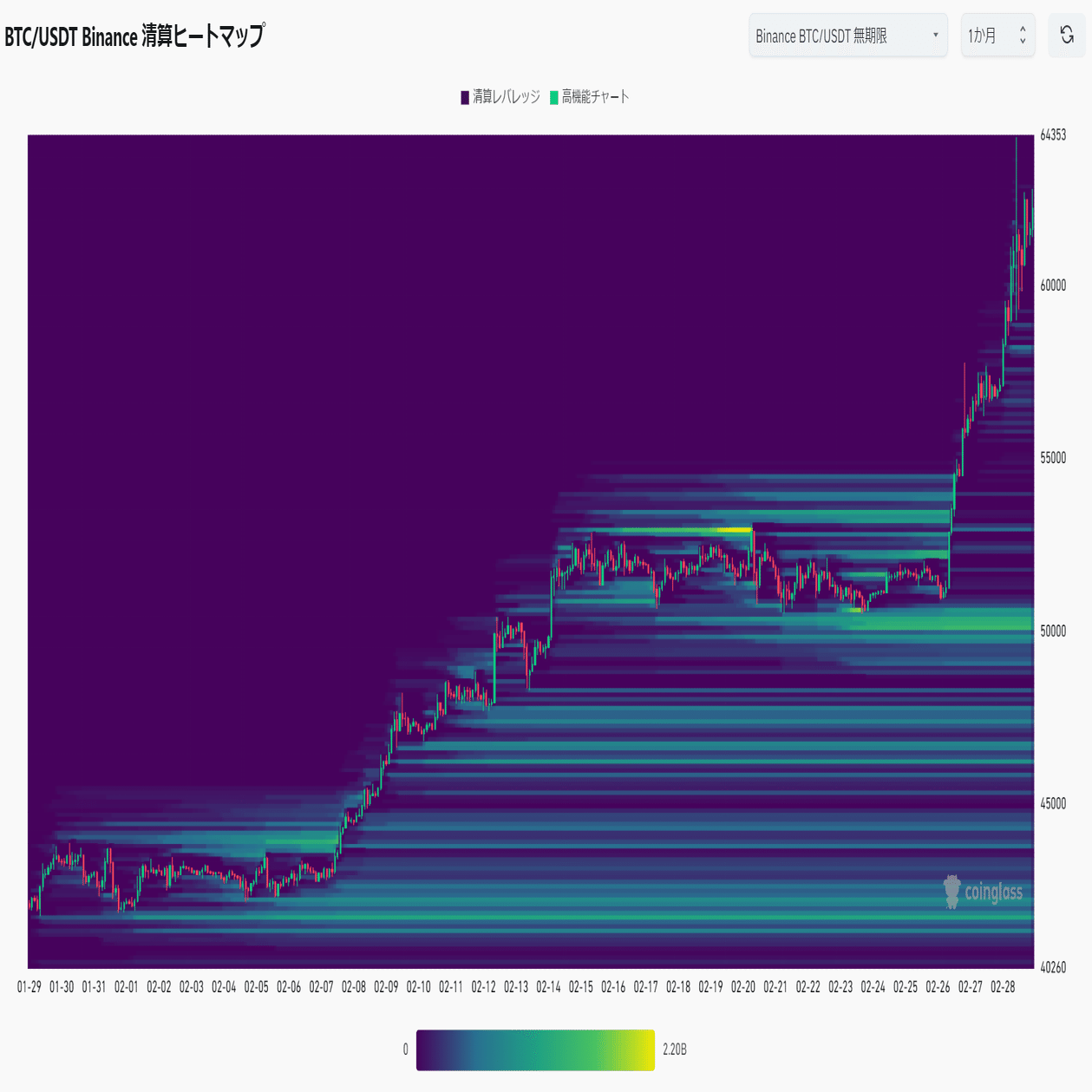Click the 55000 price axis label

[x=1053, y=458]
